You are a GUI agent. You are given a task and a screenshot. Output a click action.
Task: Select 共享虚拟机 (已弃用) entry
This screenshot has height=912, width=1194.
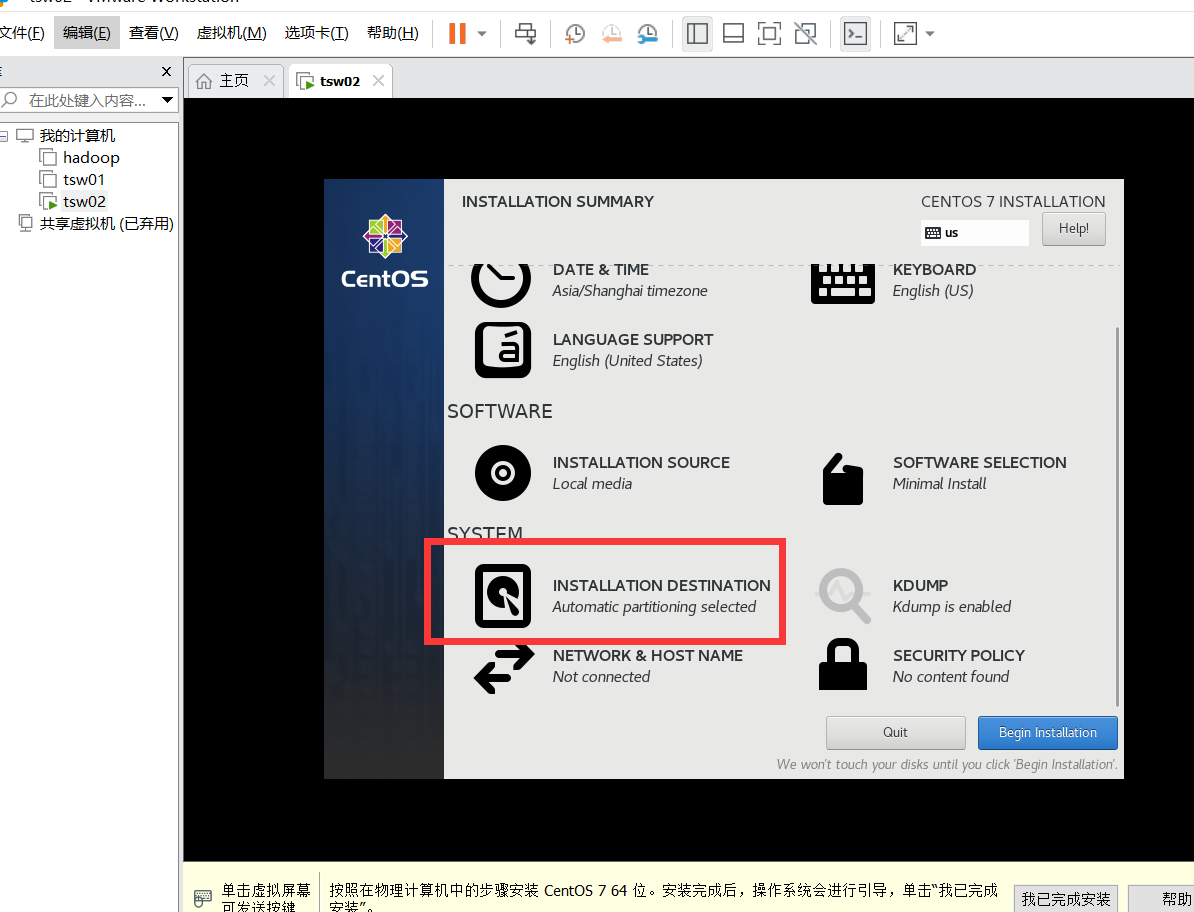(107, 224)
